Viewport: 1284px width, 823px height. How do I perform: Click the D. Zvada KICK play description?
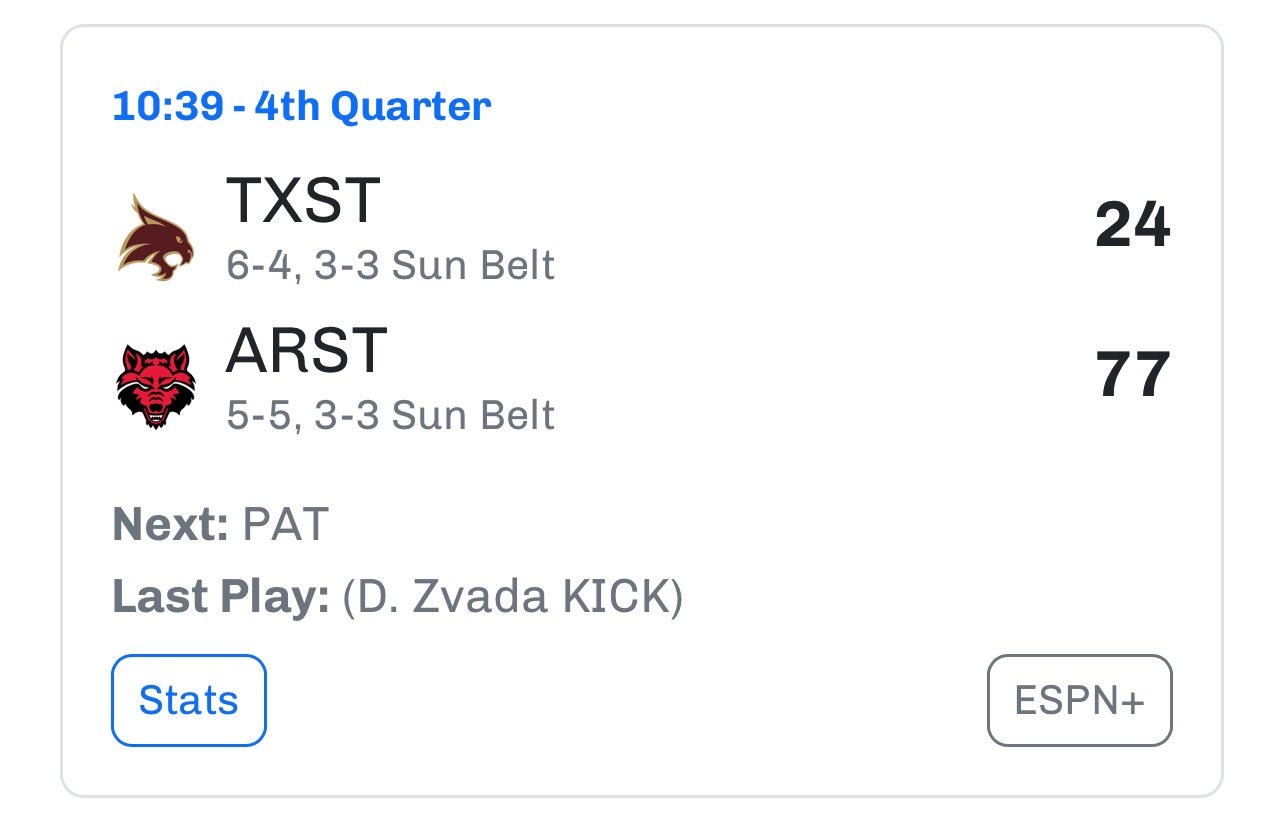tap(513, 598)
